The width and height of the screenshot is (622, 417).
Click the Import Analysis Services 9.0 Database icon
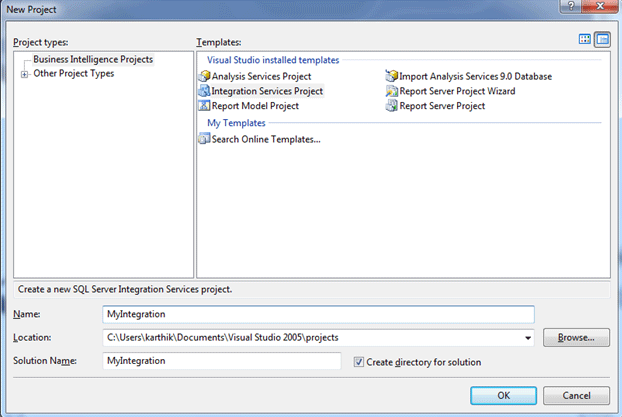392,76
